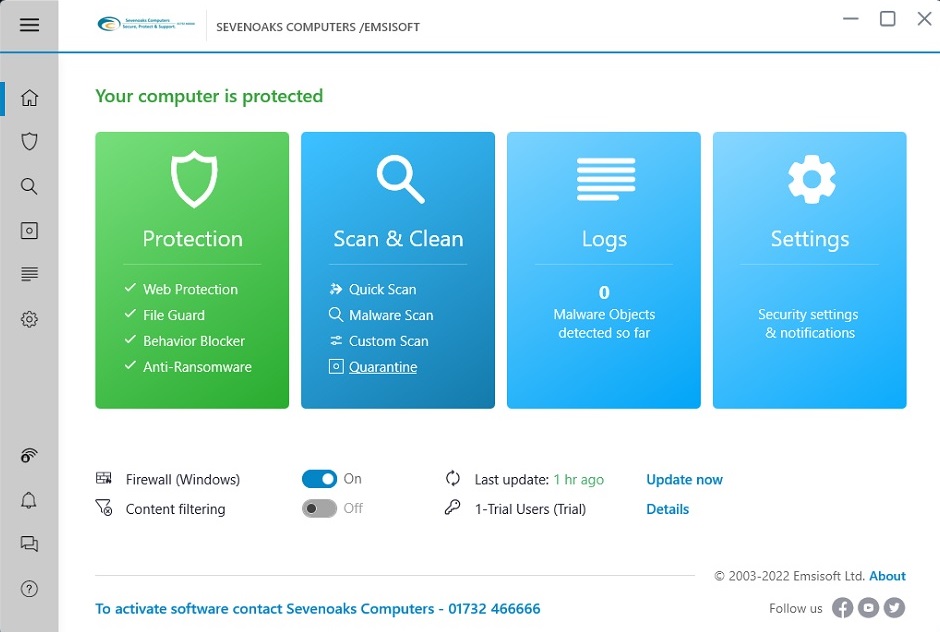Viewport: 940px width, 632px height.
Task: Click '1-Trial Users (Trial)' license text
Action: [x=531, y=509]
